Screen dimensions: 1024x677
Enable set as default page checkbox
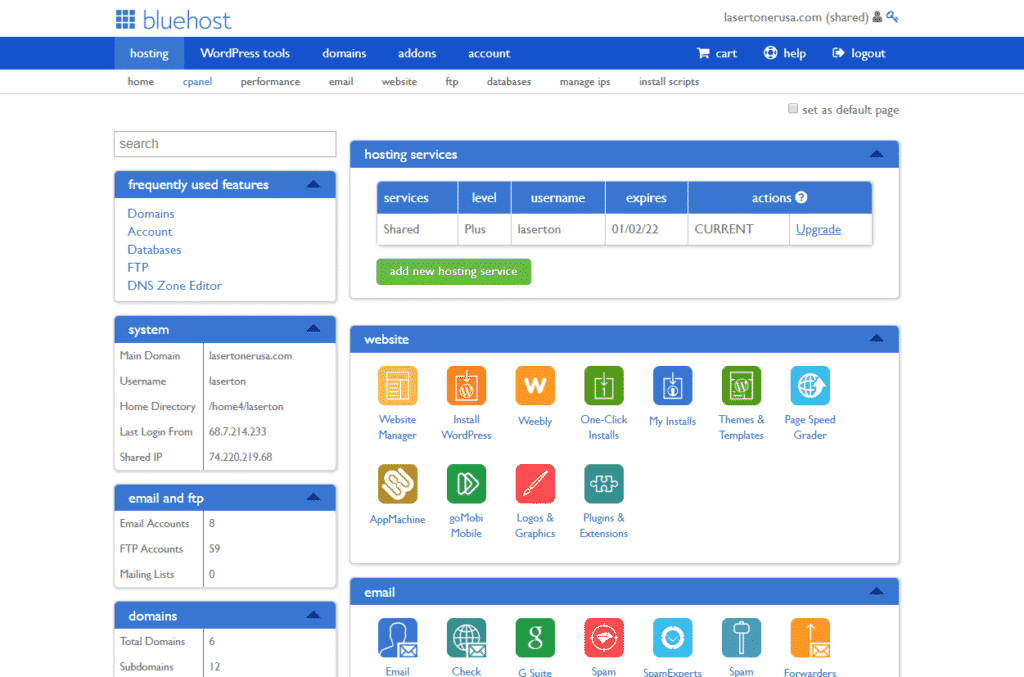[x=793, y=108]
